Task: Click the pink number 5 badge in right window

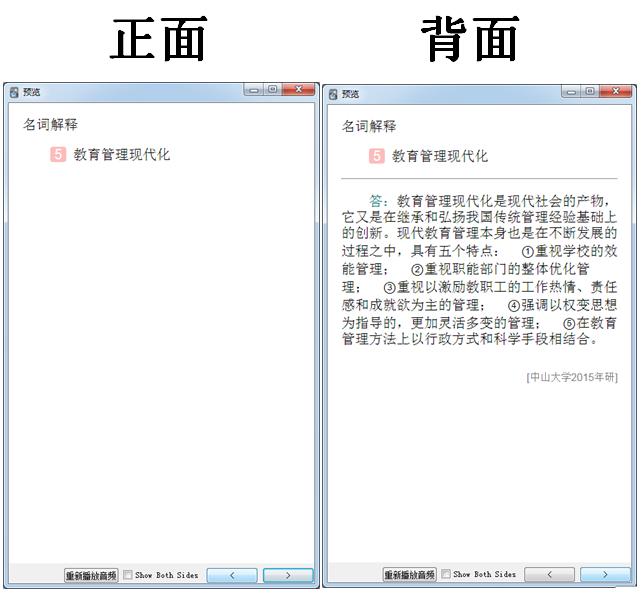Action: [x=377, y=156]
